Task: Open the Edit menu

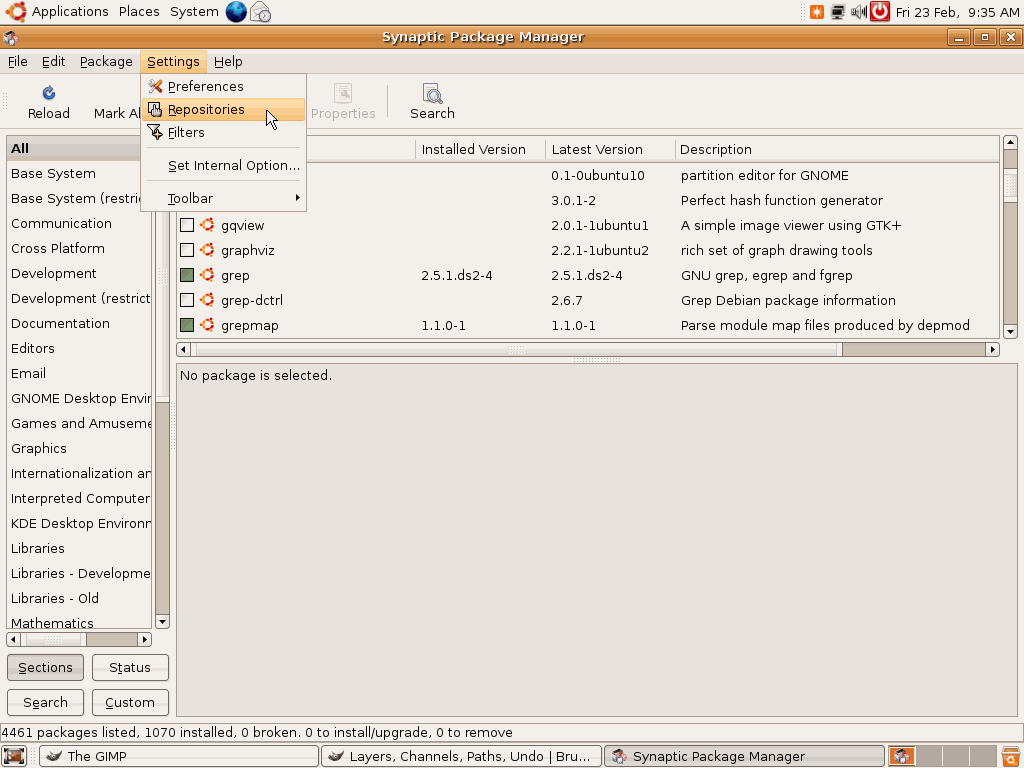Action: (x=54, y=61)
